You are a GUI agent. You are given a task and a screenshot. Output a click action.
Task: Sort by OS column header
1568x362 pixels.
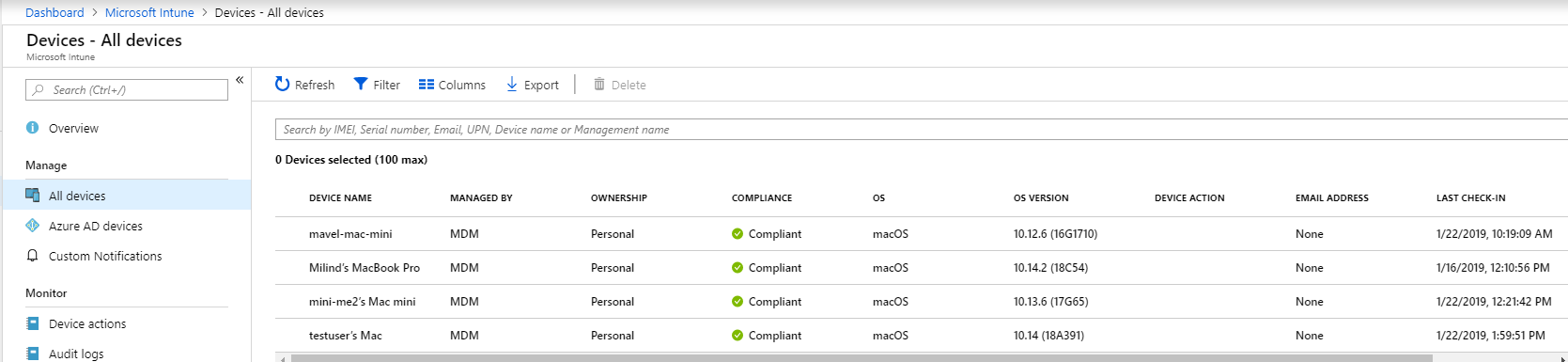point(878,198)
